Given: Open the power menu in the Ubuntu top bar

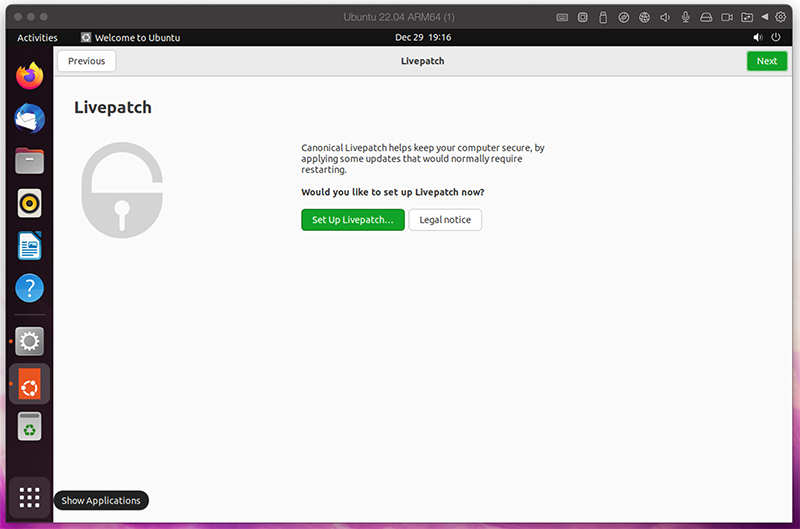Looking at the screenshot, I should pos(776,37).
